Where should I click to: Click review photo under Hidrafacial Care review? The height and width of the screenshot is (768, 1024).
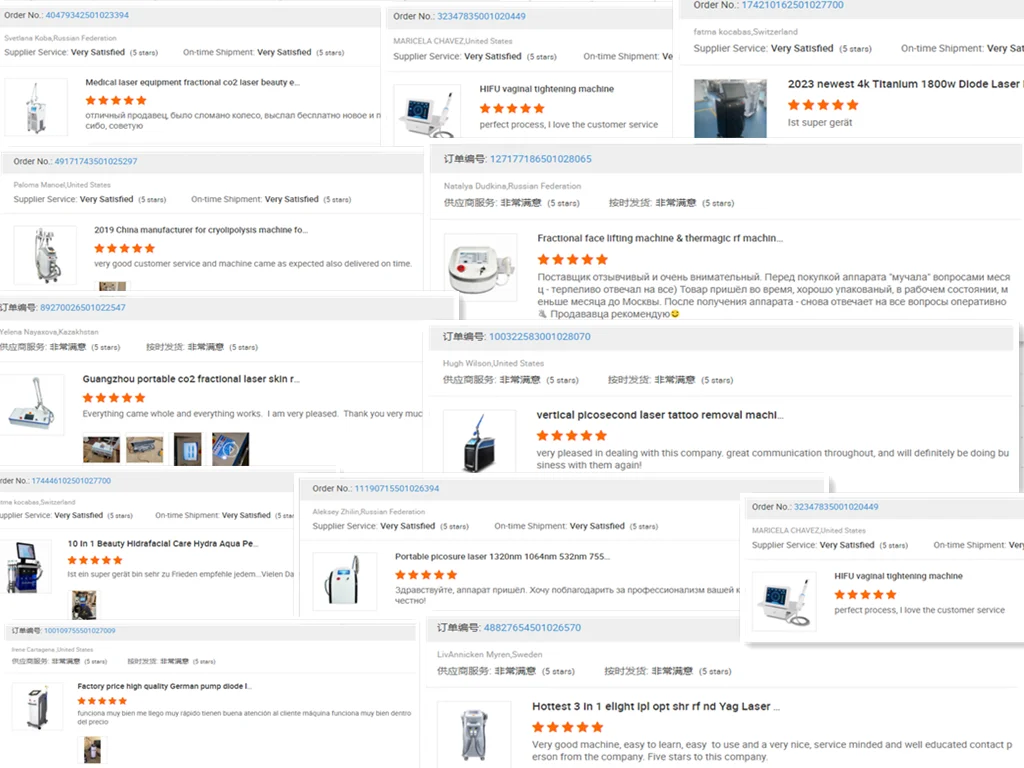click(x=84, y=605)
